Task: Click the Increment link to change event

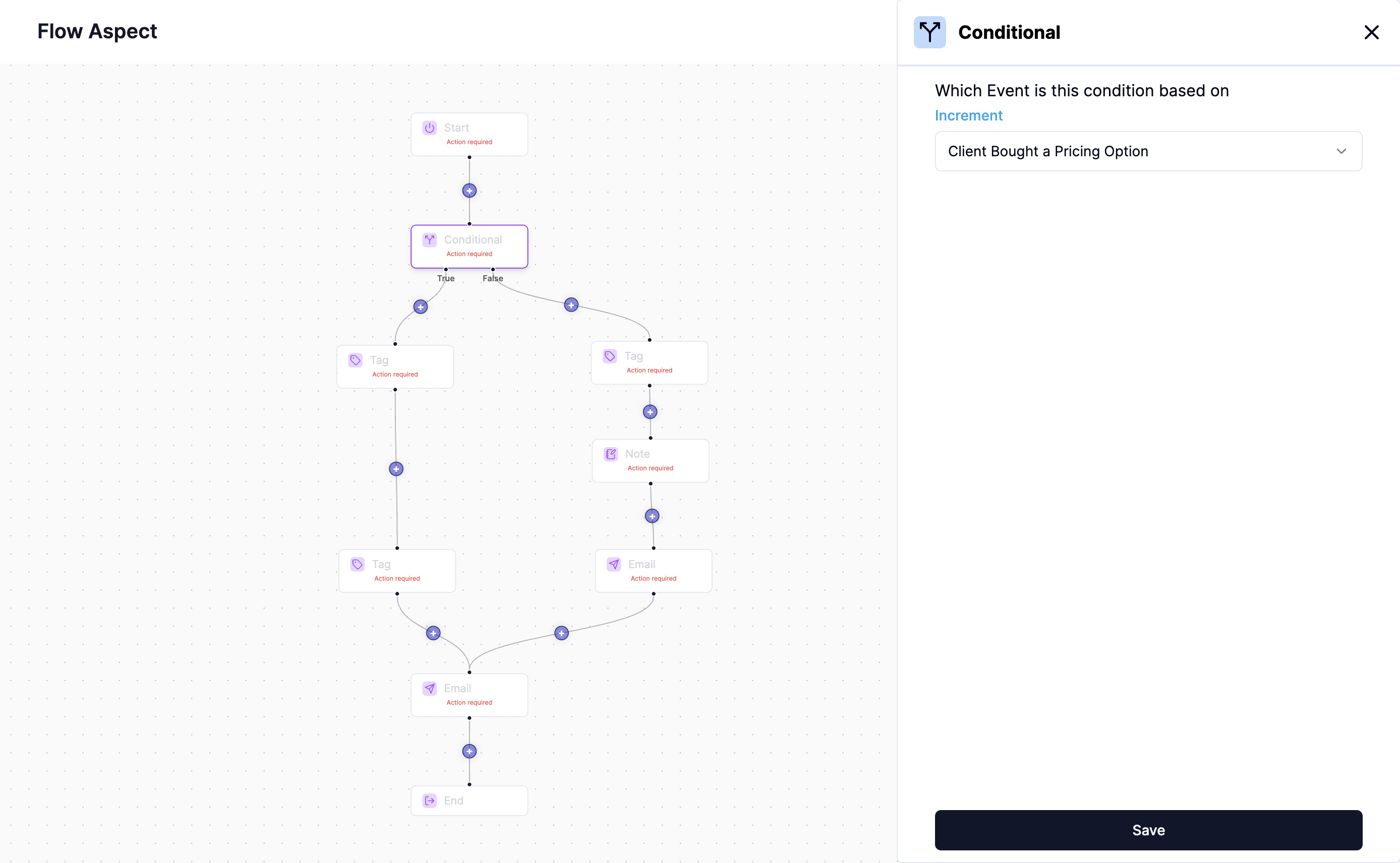Action: coord(969,115)
